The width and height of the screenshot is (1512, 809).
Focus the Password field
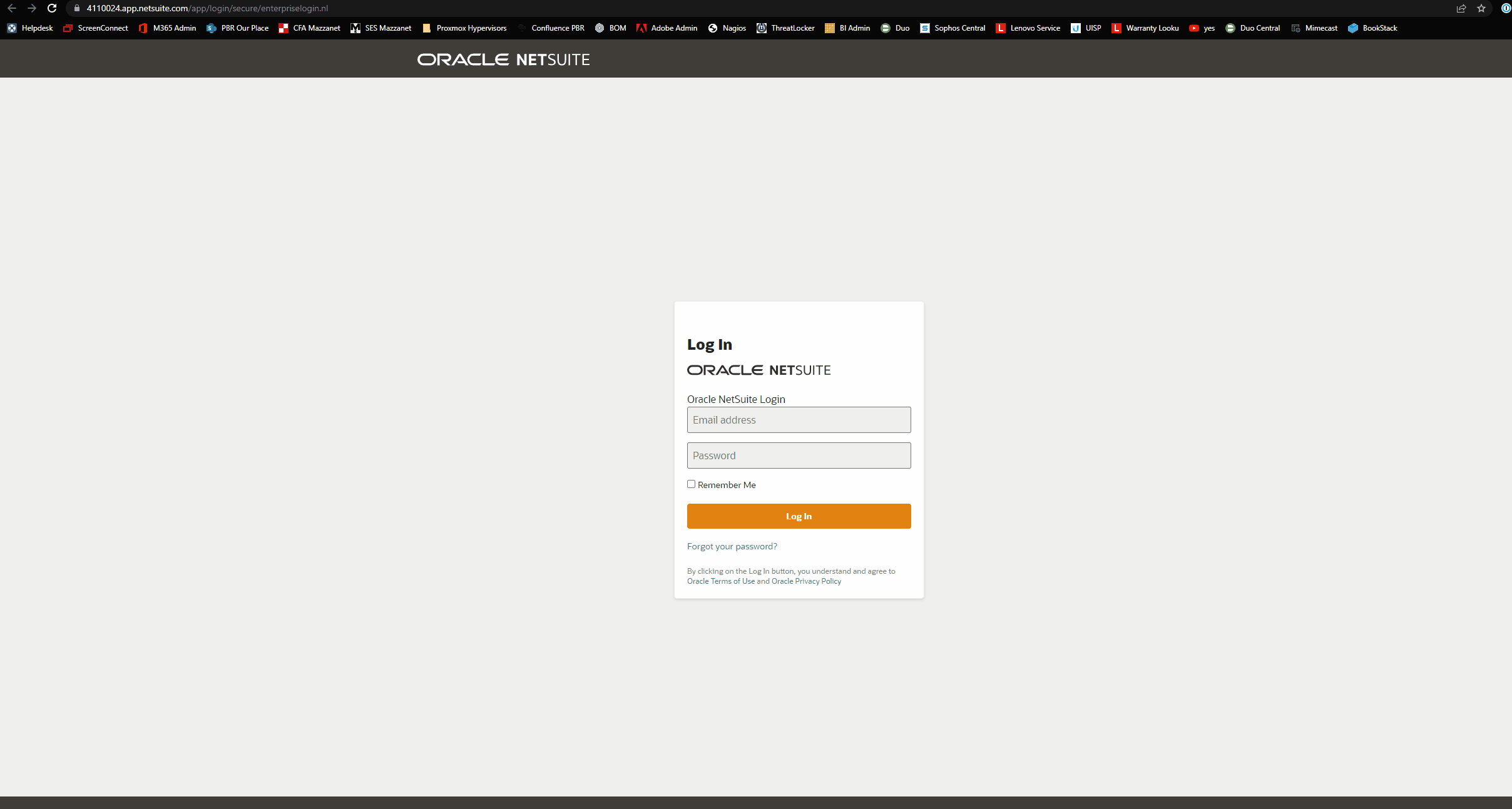click(x=799, y=455)
